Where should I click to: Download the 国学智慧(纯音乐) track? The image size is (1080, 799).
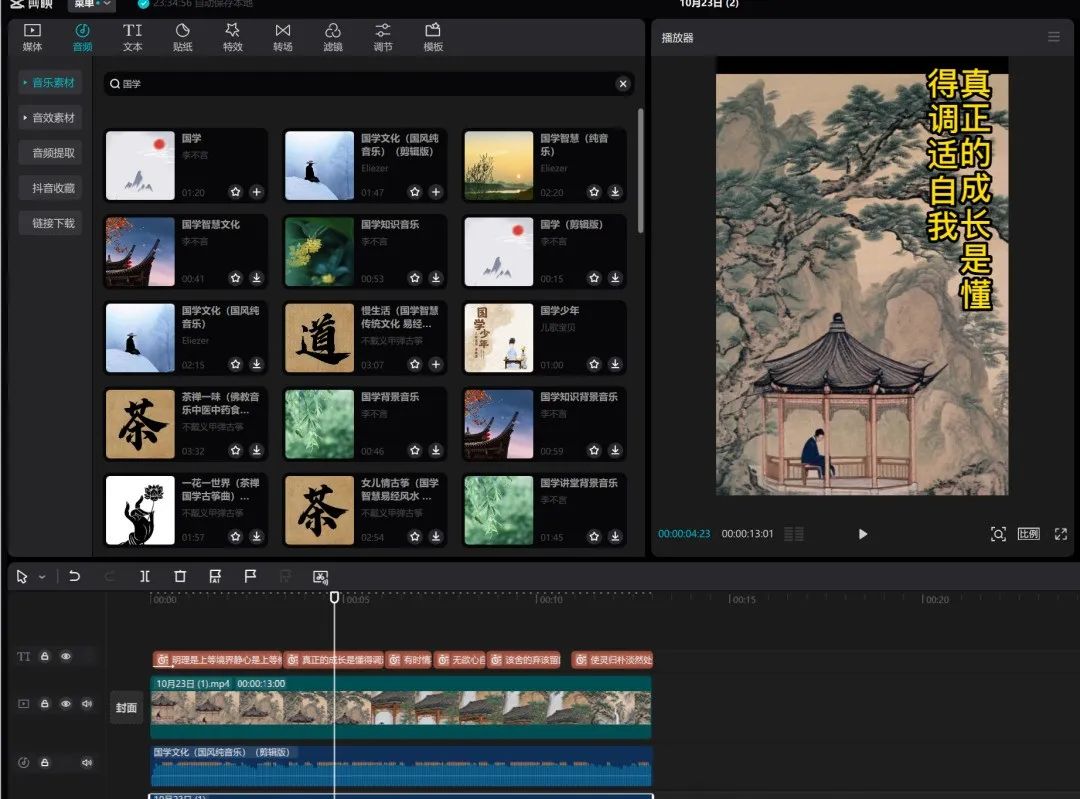point(615,192)
